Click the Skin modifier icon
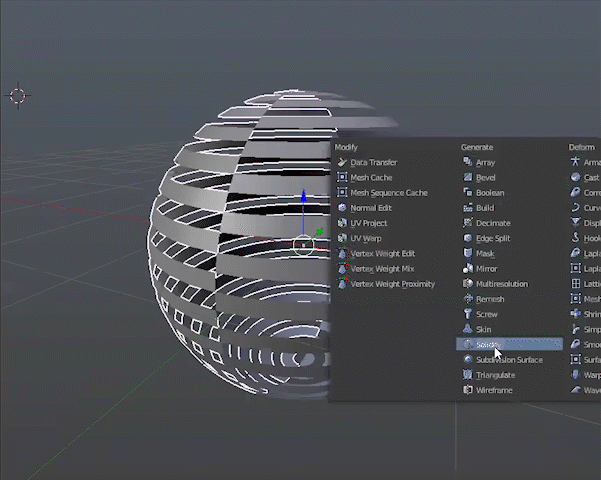 coord(468,329)
